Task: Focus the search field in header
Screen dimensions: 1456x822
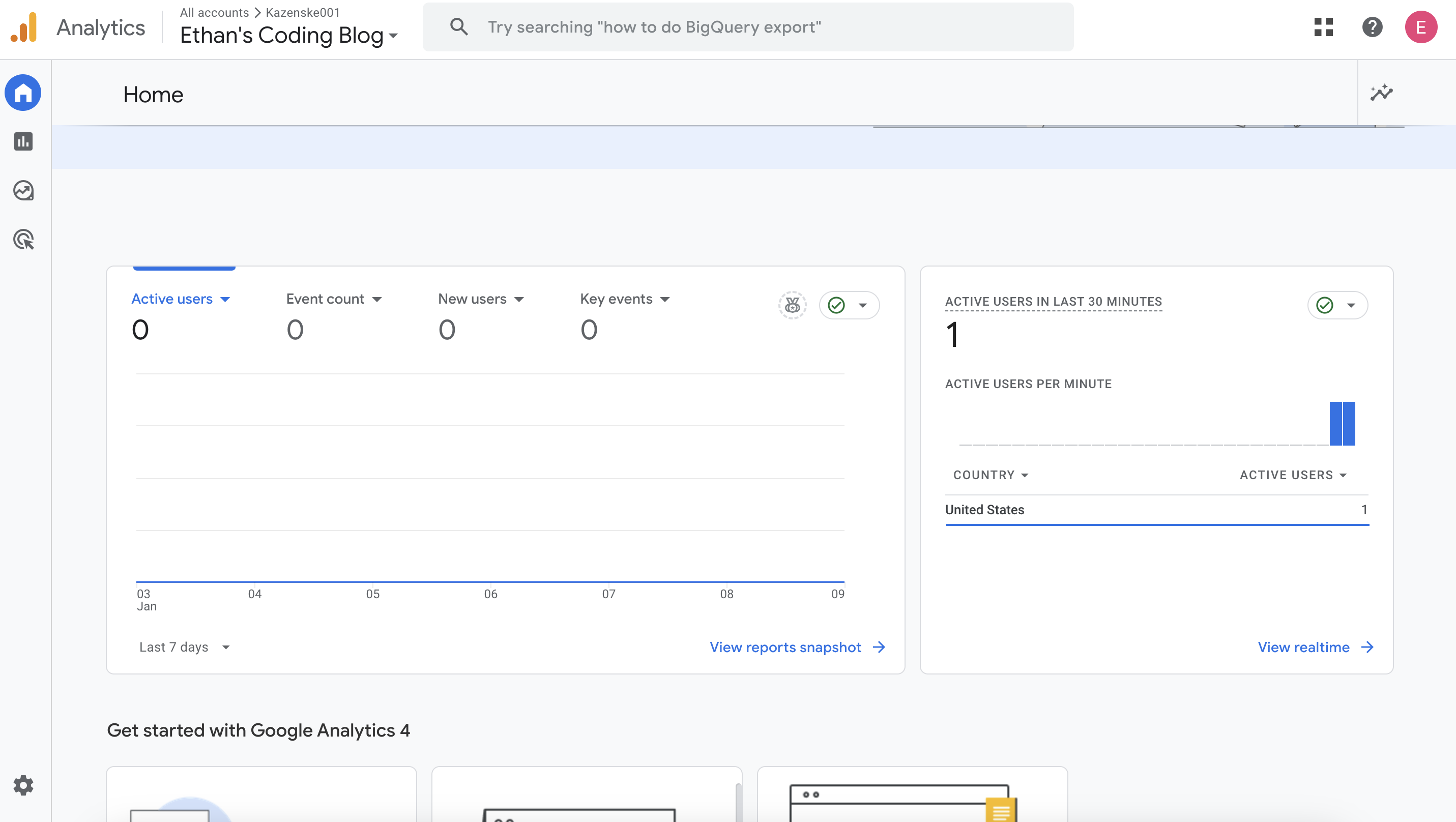Action: pos(748,26)
